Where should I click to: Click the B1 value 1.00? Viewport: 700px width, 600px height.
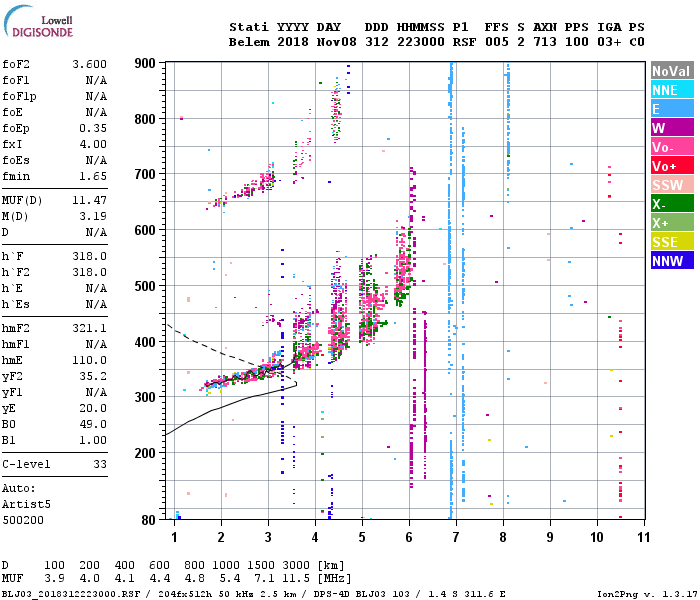point(93,440)
